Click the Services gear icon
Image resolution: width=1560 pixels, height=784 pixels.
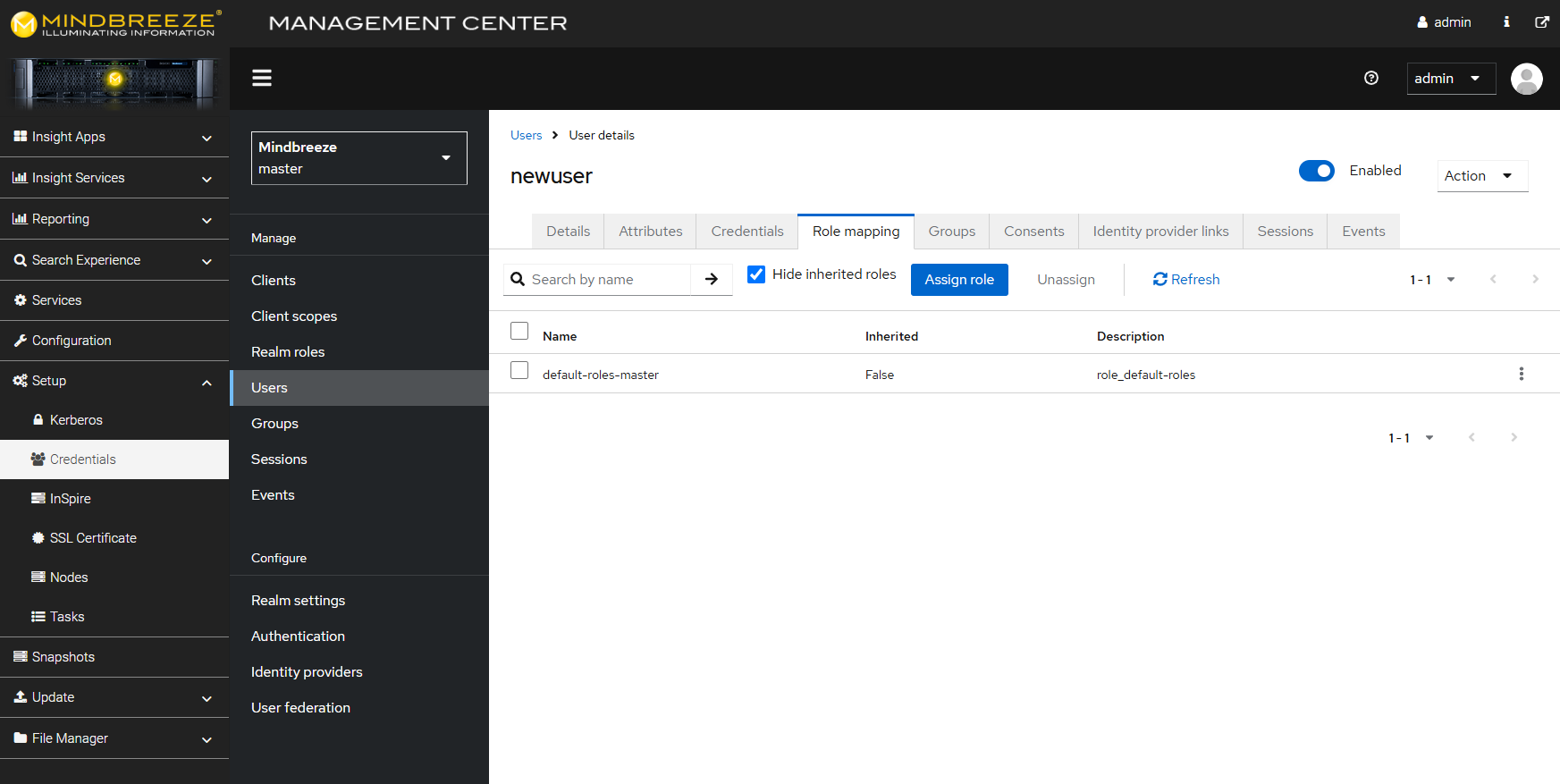[21, 299]
